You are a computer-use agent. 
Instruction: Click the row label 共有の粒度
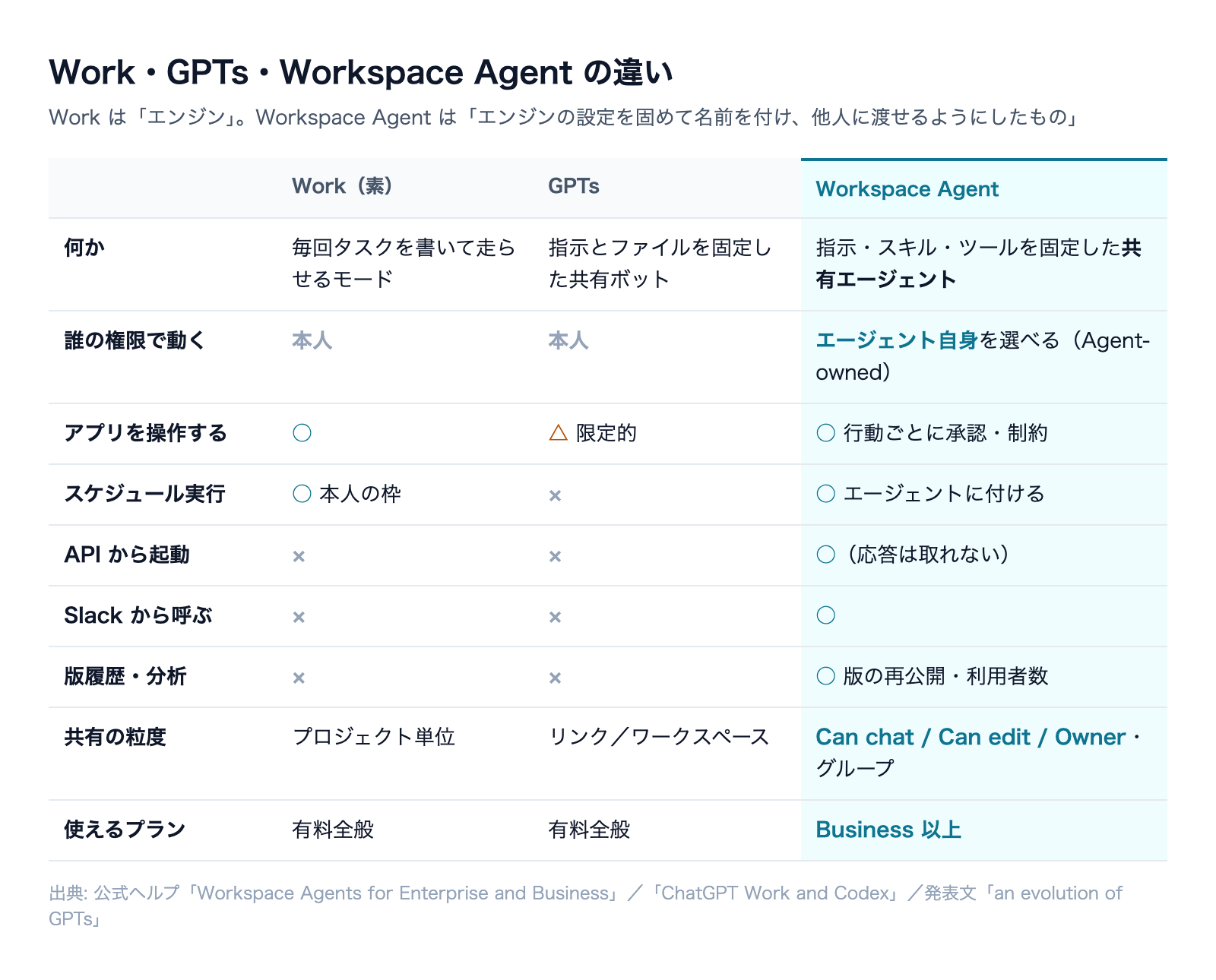tap(115, 737)
